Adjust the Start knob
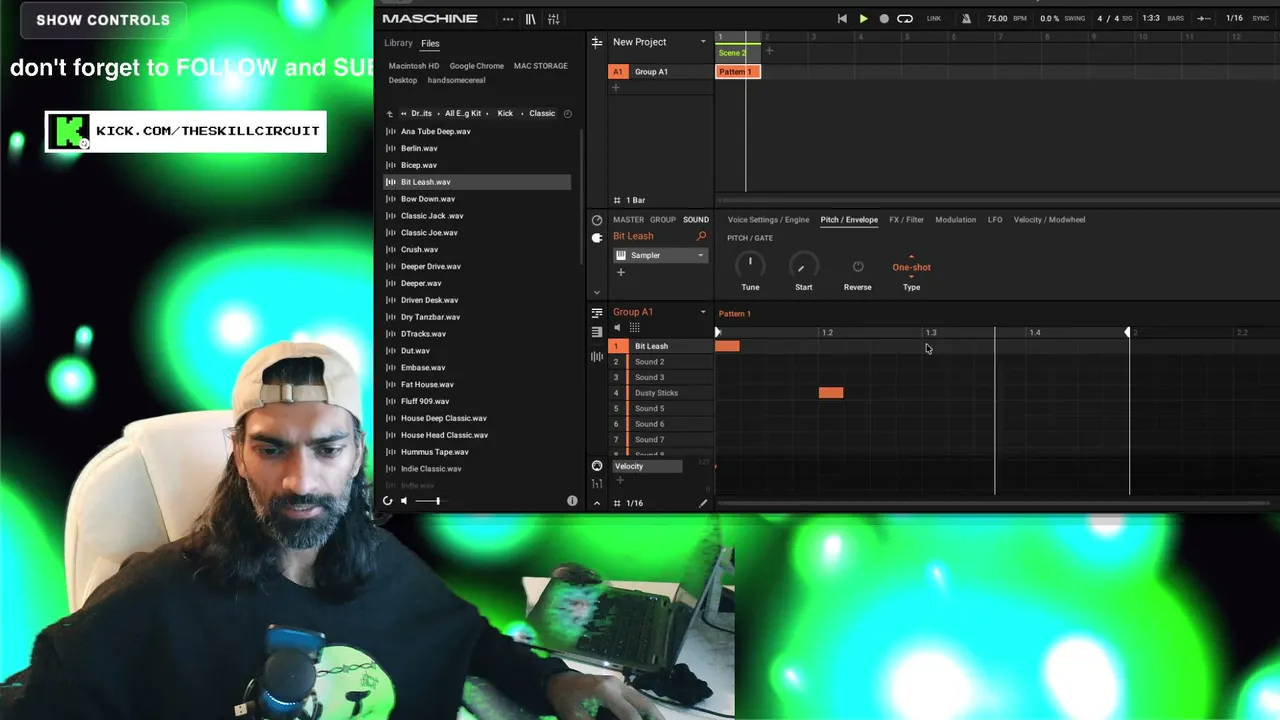Viewport: 1280px width, 720px height. [x=803, y=264]
